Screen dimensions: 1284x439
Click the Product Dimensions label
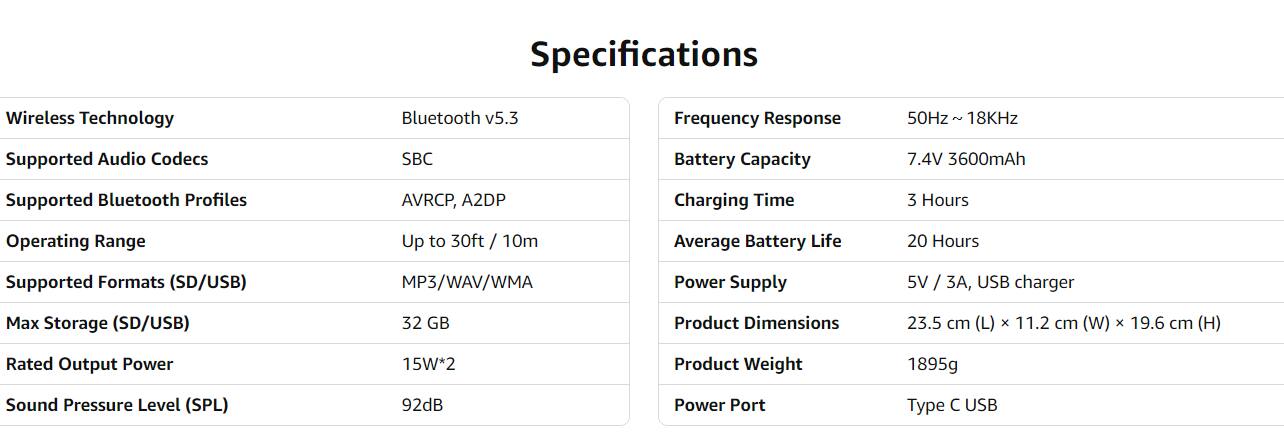[756, 323]
